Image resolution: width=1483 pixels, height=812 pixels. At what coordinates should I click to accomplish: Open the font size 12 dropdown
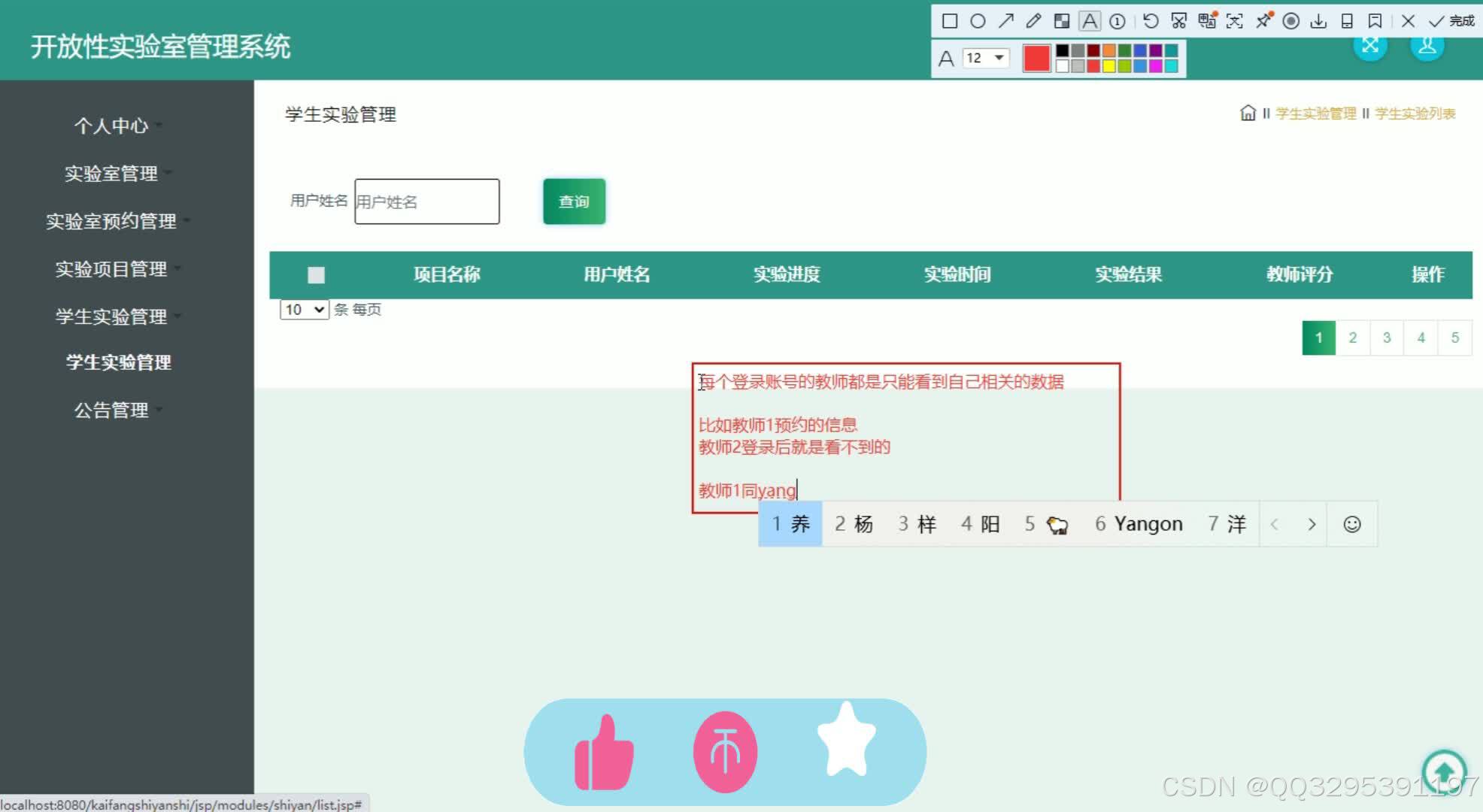point(985,58)
